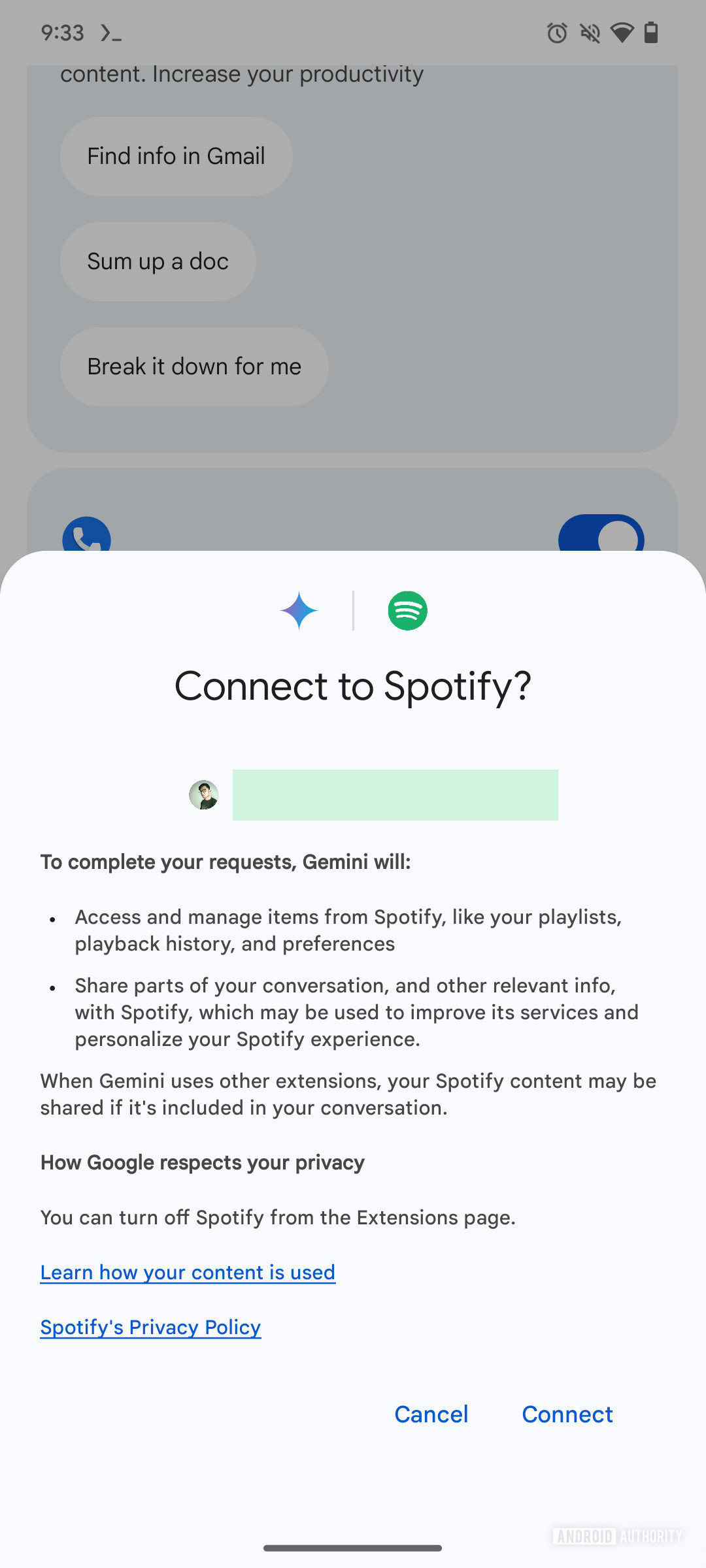
Task: Tap the 9:33 clock in status bar
Action: coord(62,33)
